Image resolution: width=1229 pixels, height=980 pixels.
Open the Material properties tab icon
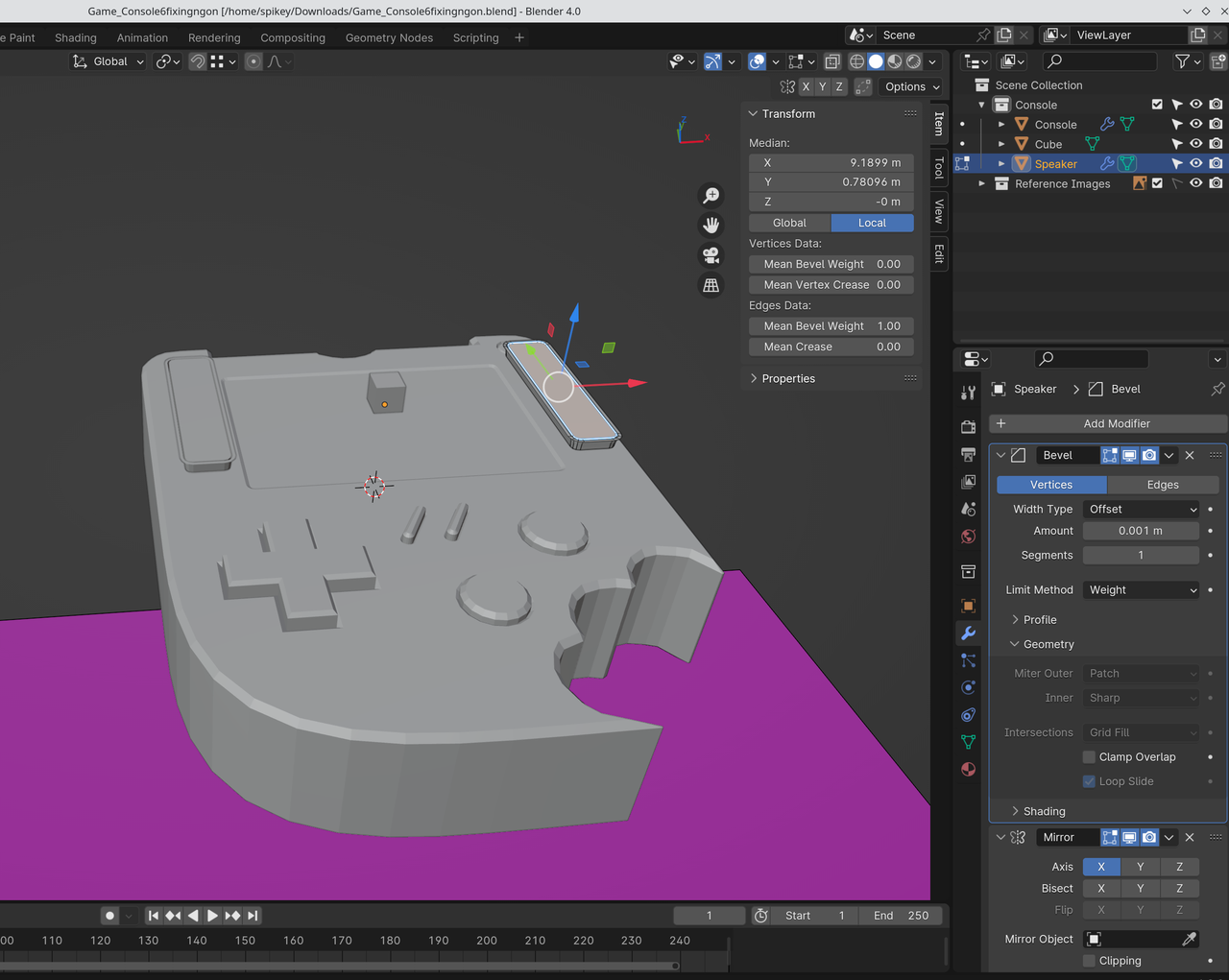tap(968, 770)
